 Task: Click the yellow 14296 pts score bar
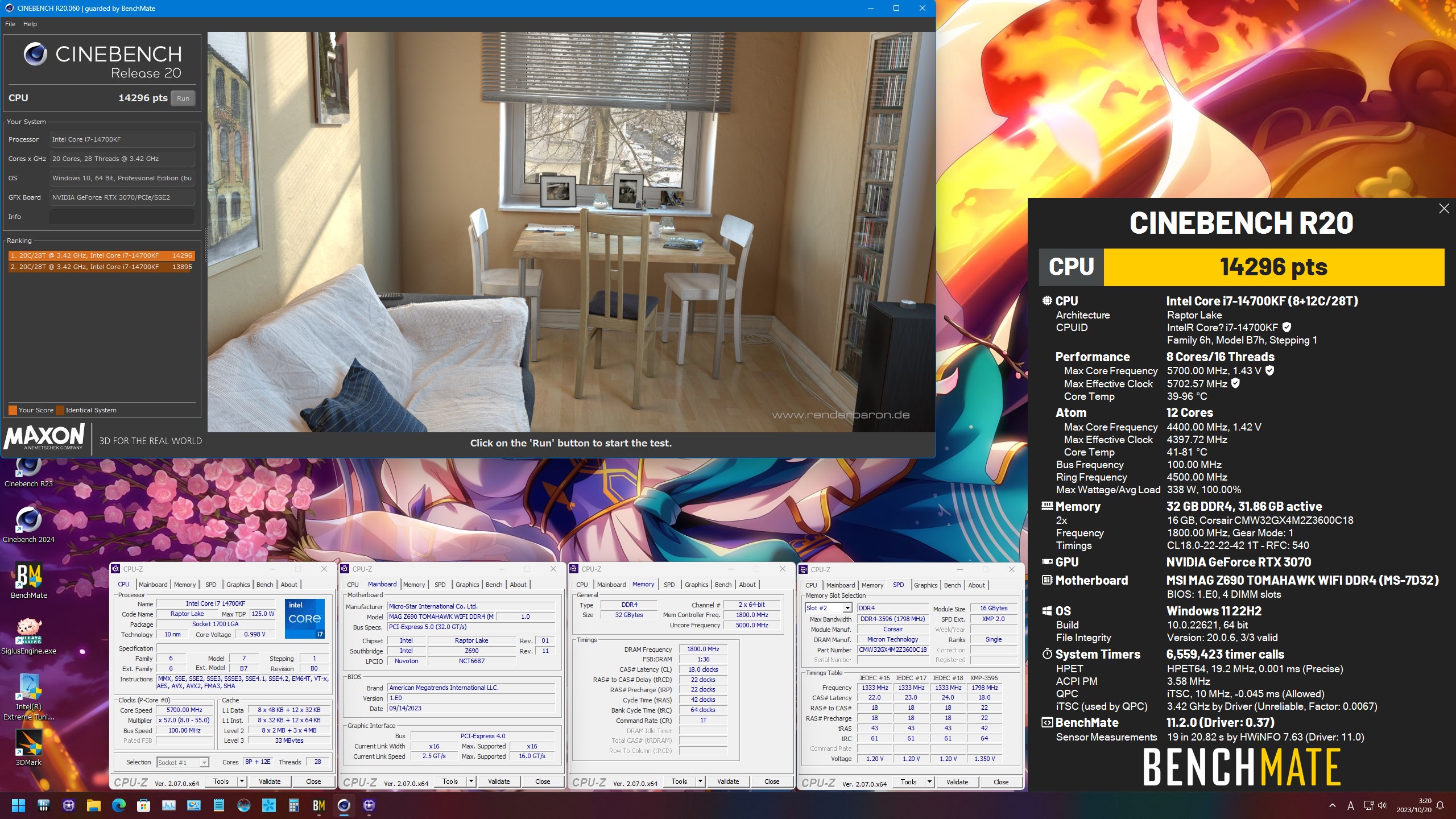point(1273,267)
